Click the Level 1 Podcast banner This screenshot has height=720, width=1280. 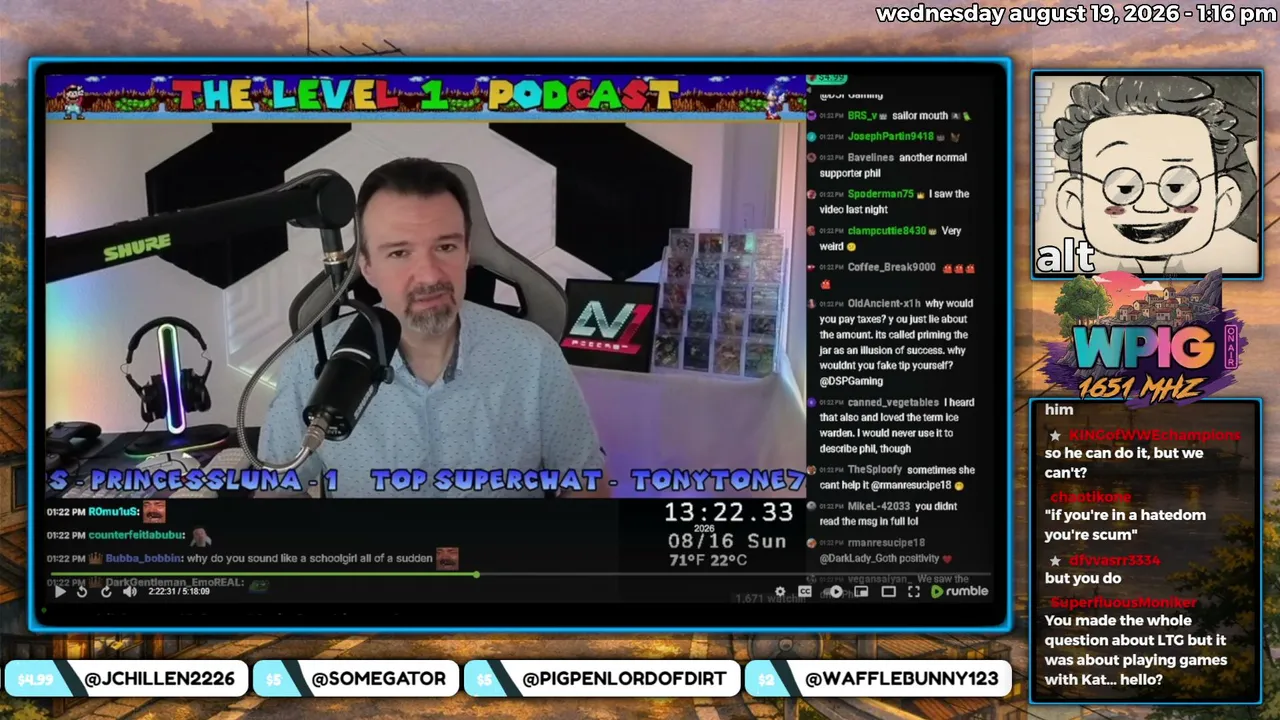point(425,95)
